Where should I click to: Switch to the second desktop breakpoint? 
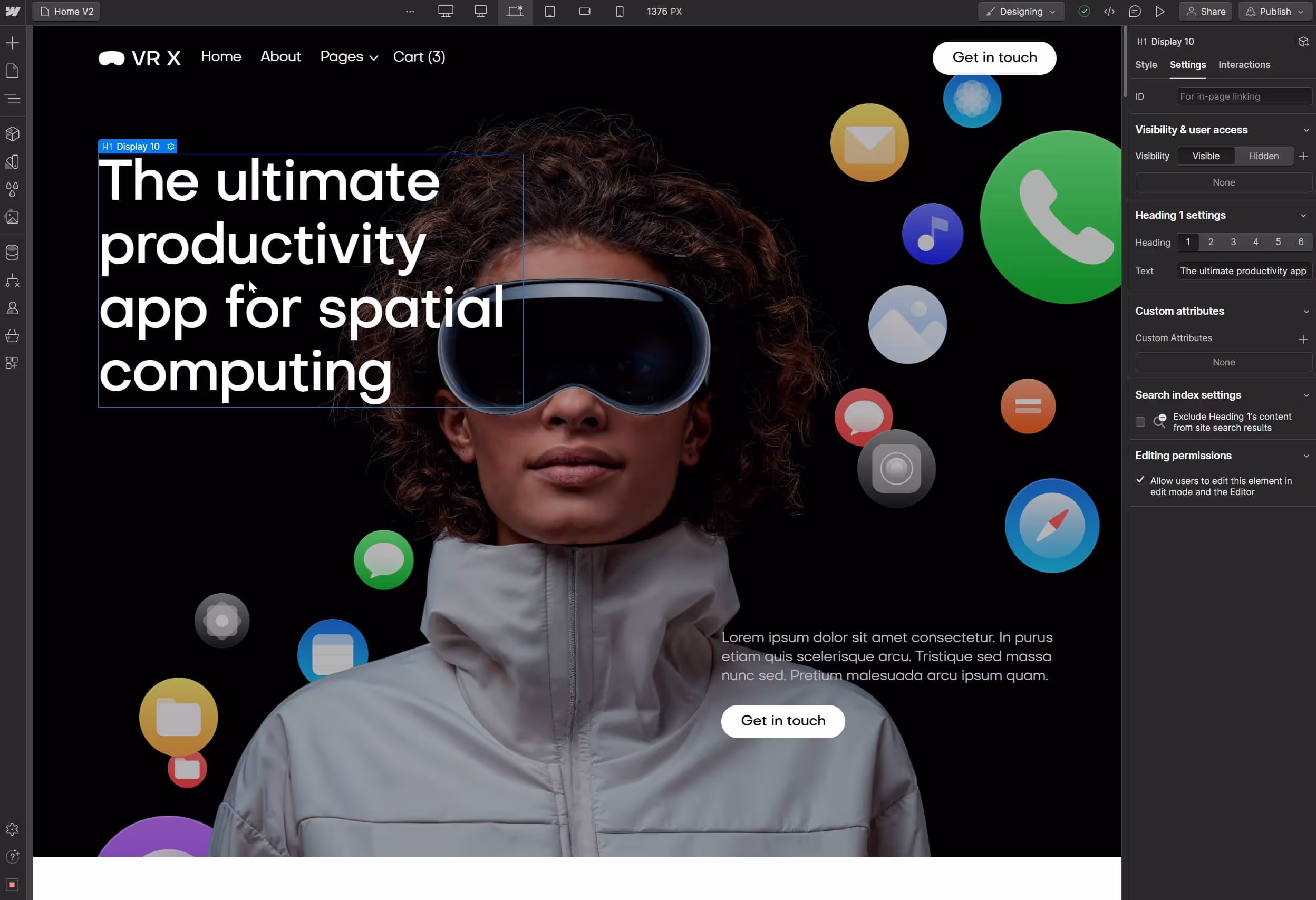(481, 11)
